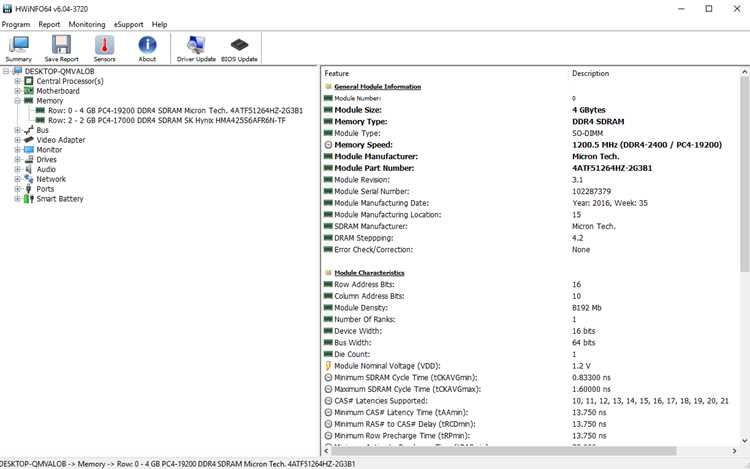The width and height of the screenshot is (750, 469).
Task: Expand the Central Processor(s) node
Action: click(17, 81)
